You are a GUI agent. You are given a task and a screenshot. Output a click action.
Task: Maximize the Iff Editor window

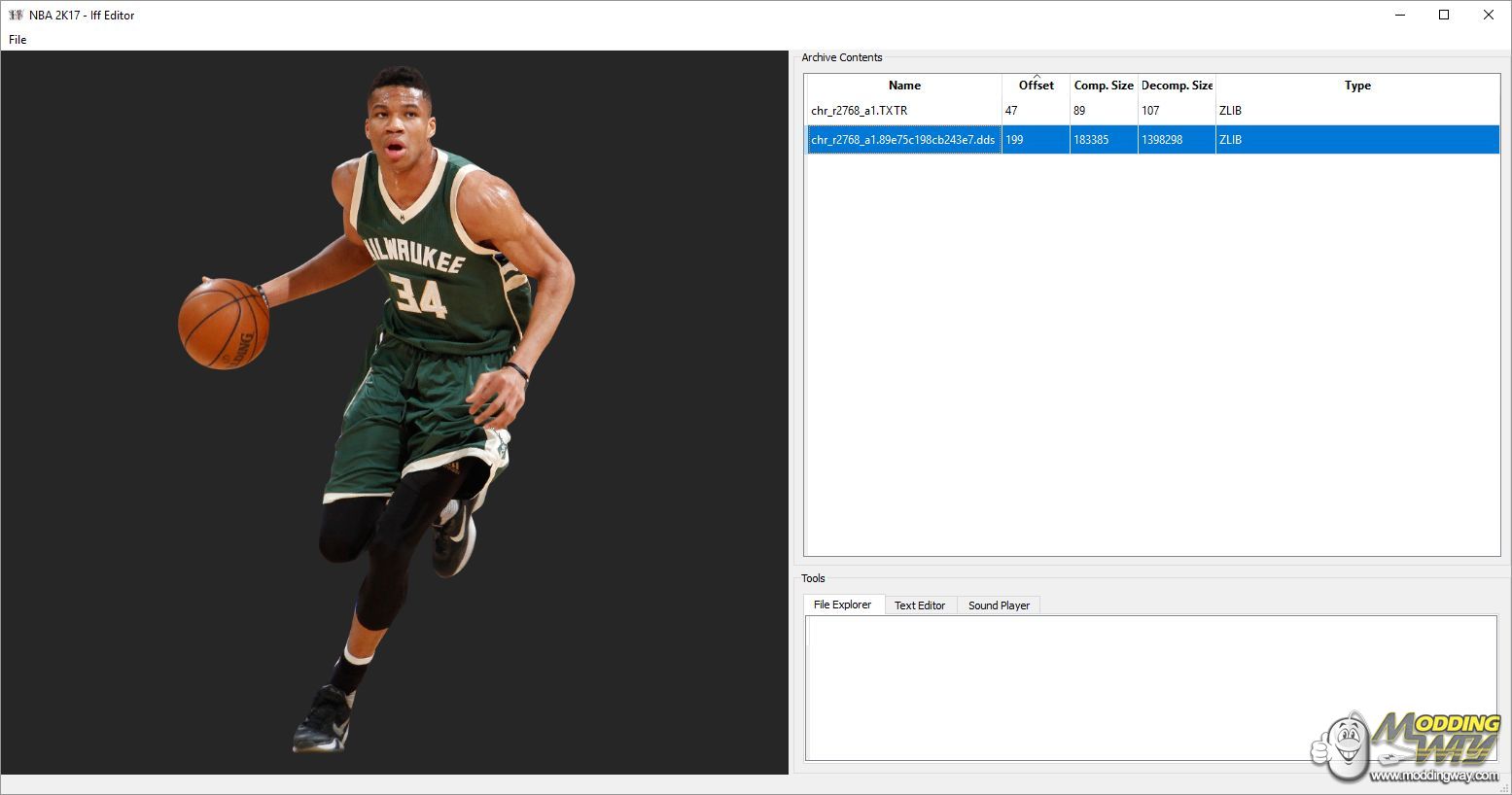click(1444, 15)
